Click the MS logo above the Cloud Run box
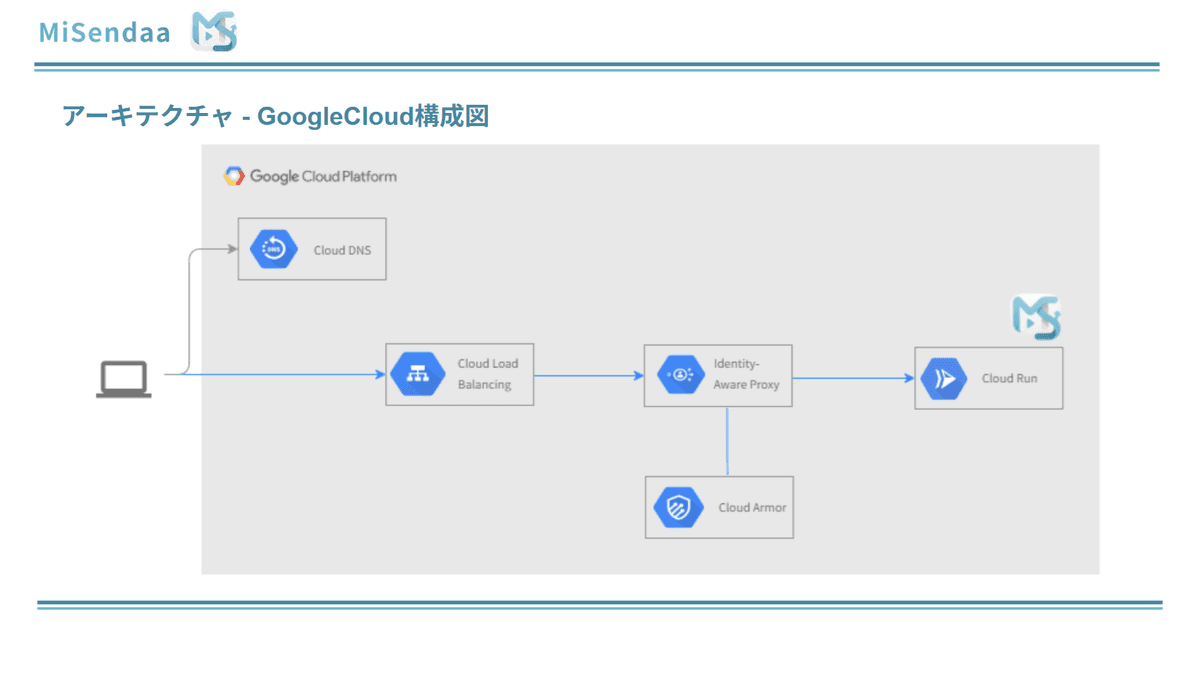 (1036, 317)
